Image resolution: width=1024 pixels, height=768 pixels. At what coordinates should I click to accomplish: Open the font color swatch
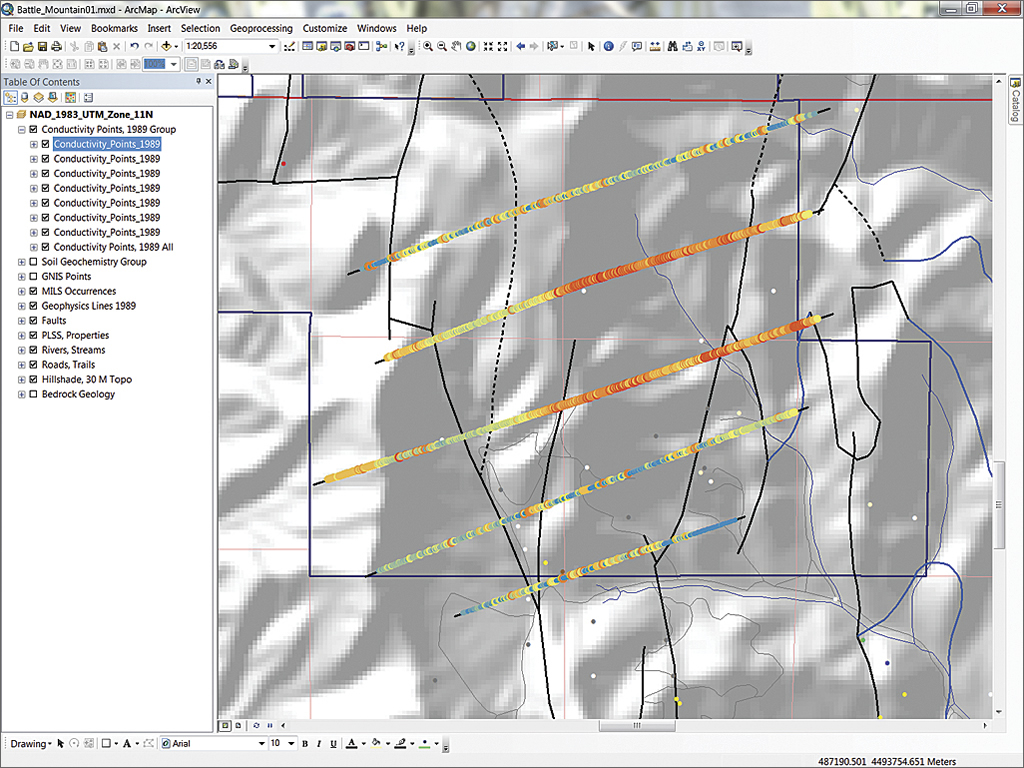click(351, 744)
